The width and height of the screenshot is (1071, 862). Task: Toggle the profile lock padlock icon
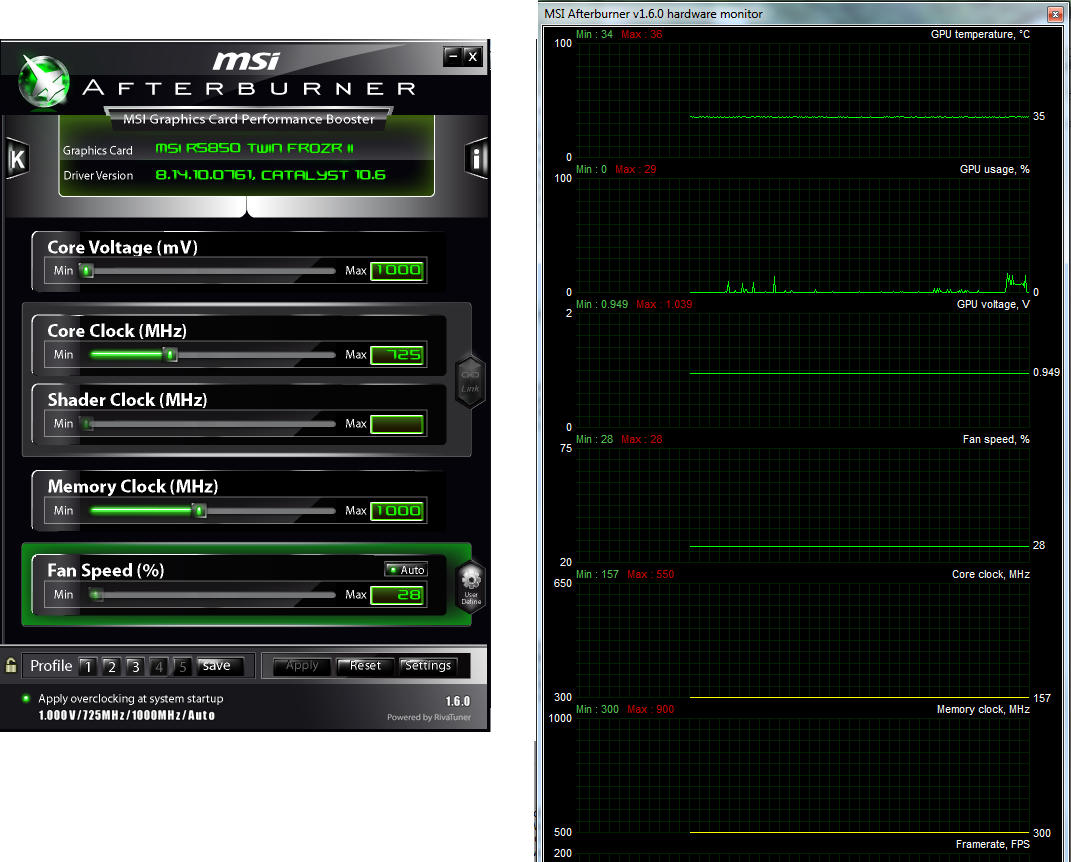(11, 665)
